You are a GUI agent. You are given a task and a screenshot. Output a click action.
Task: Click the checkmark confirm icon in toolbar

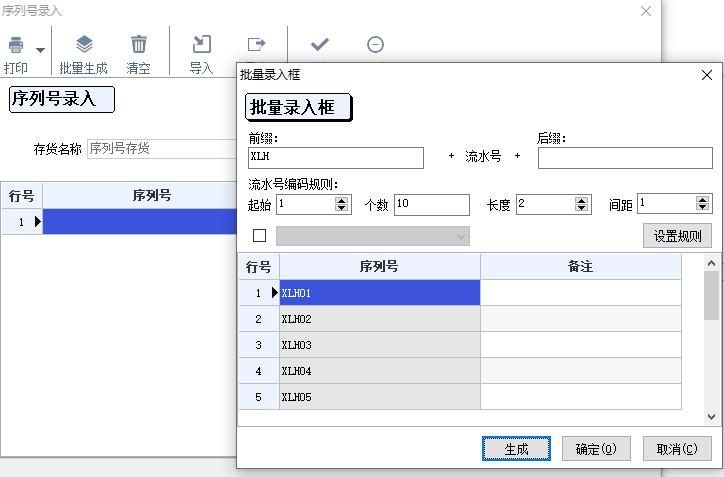[320, 44]
